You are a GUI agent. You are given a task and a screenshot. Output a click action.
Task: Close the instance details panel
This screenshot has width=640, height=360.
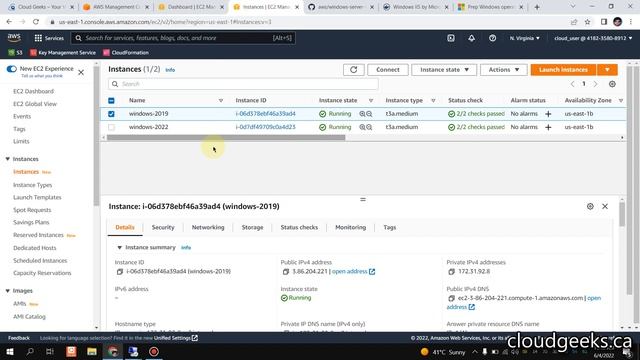[605, 207]
